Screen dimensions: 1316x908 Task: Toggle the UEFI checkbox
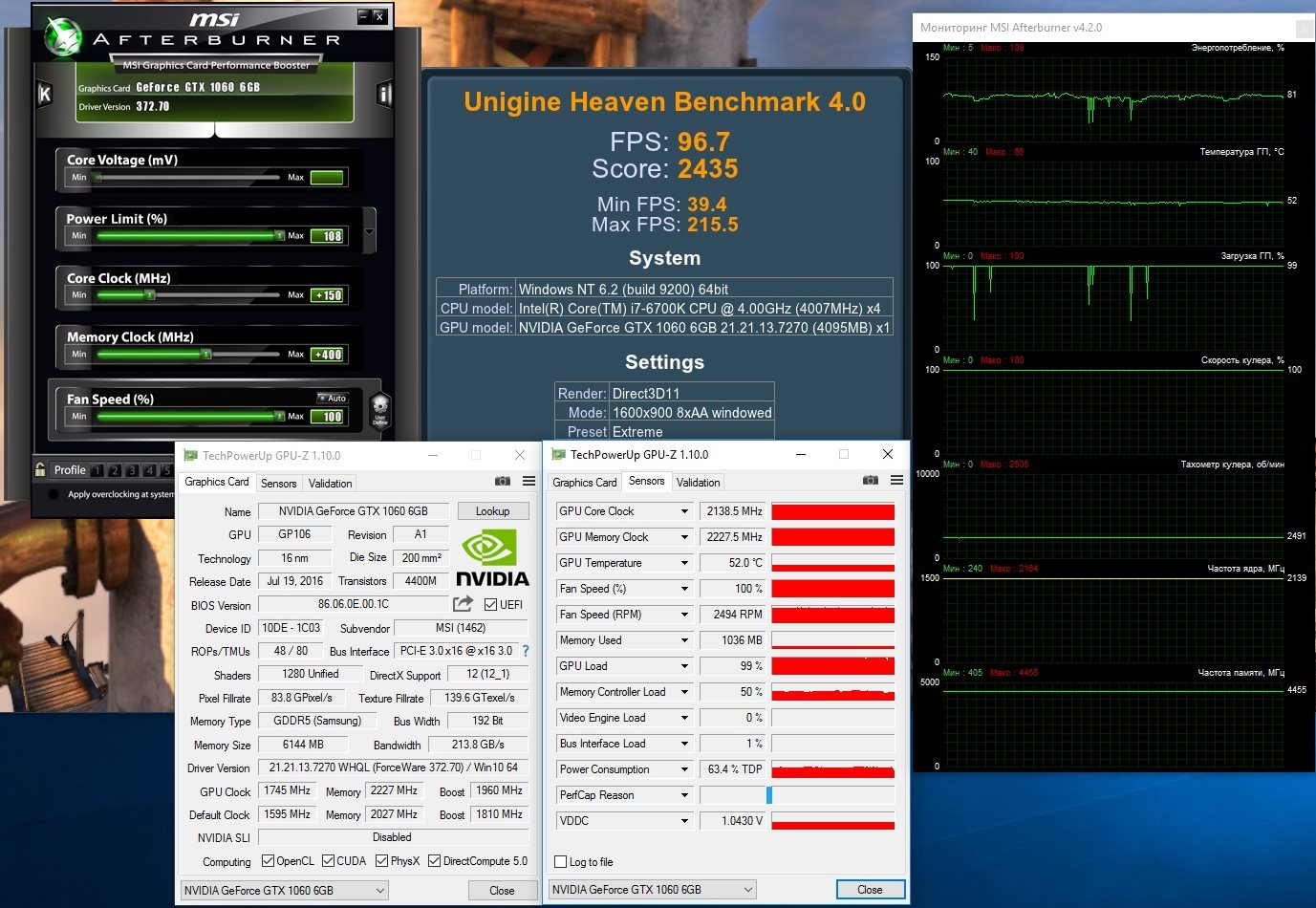click(x=490, y=604)
